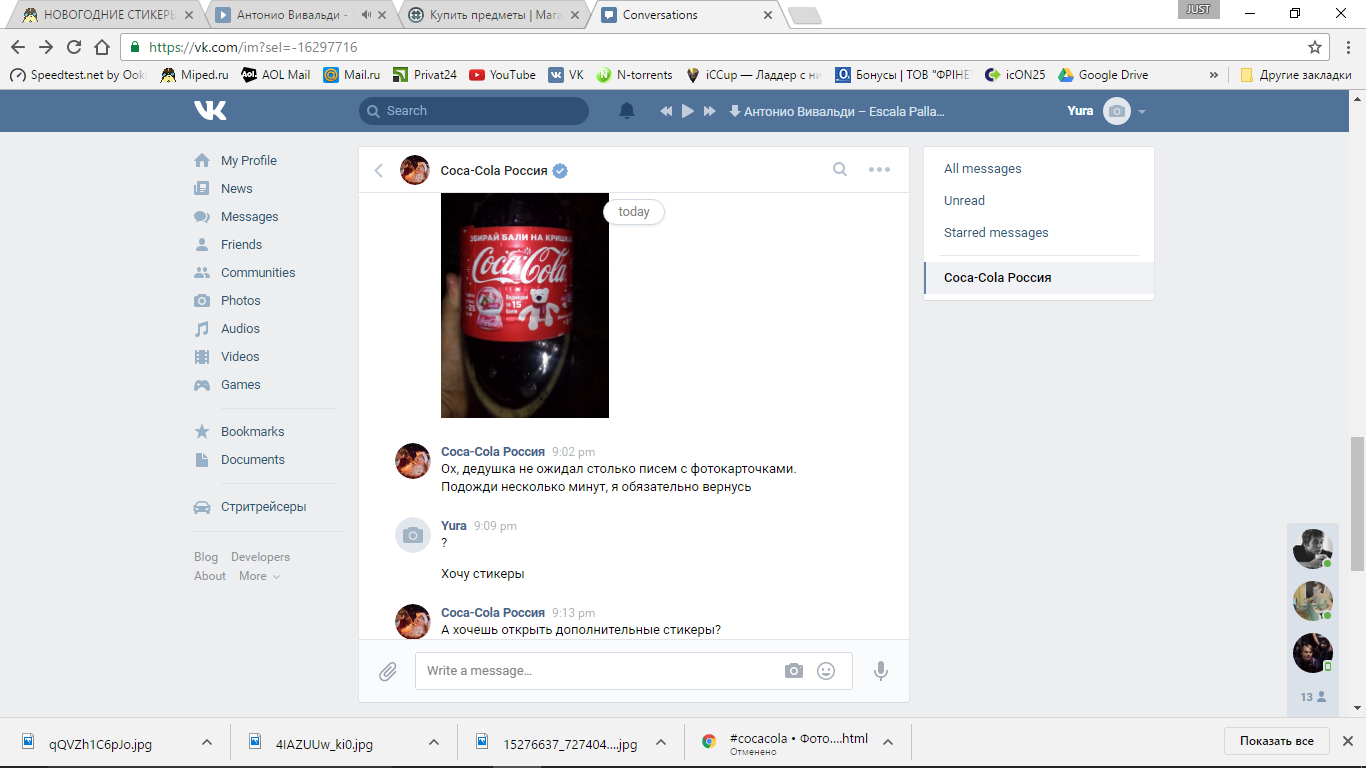Viewport: 1366px width, 768px height.
Task: Click the Yura sender name at 9:09 pm
Action: (454, 526)
